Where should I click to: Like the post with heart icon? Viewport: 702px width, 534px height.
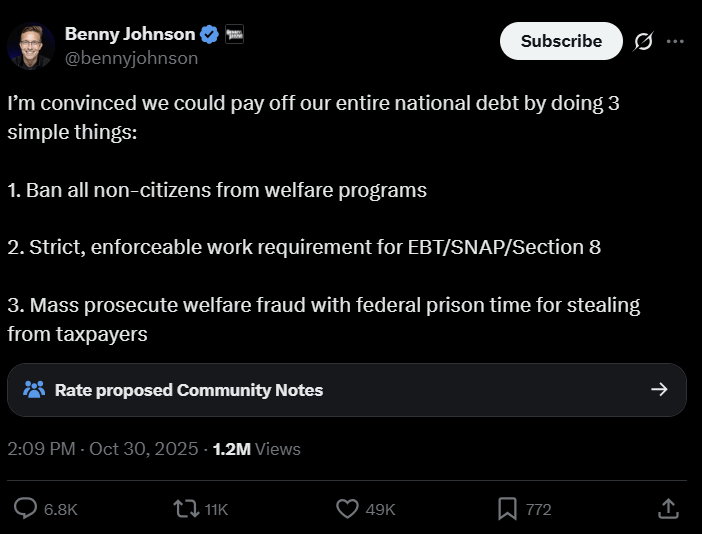tap(347, 509)
